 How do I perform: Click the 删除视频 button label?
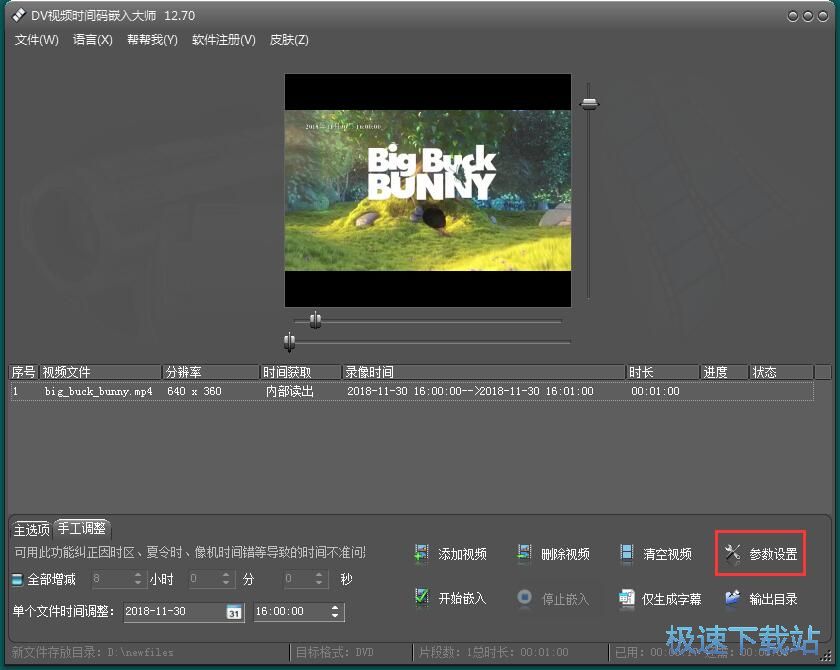565,554
